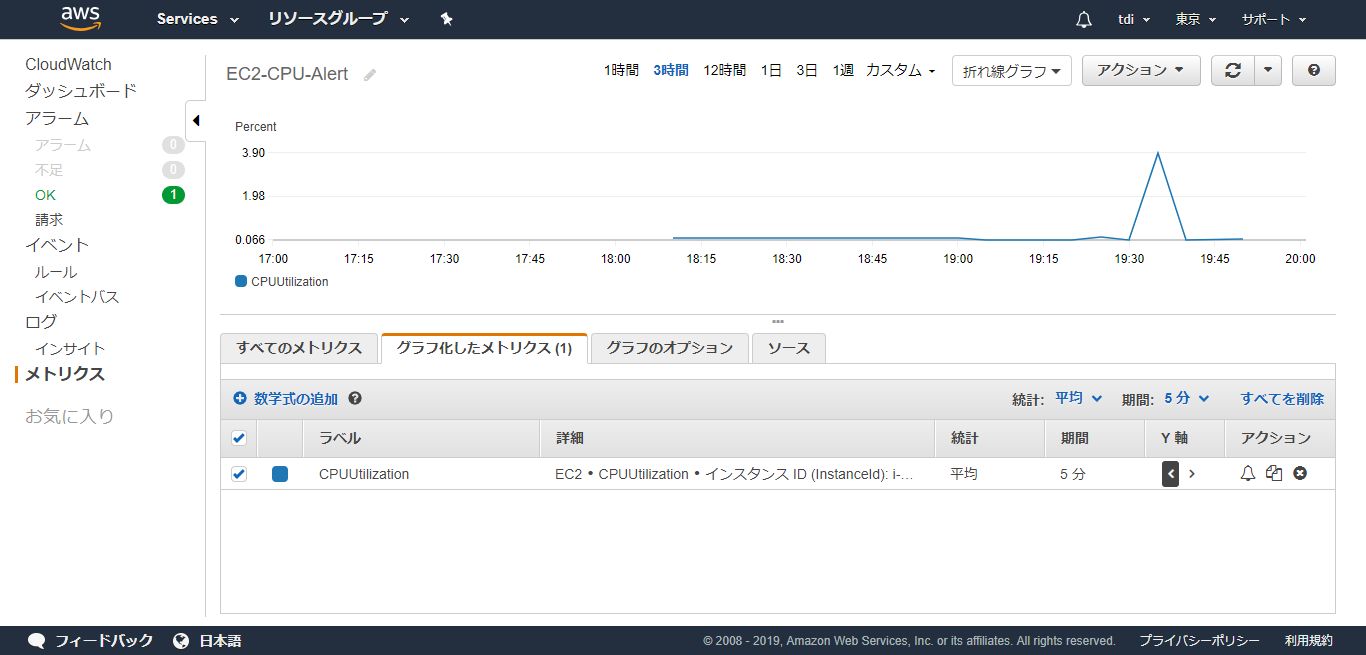Collapse the left navigation panel arrow
Viewport: 1366px width, 655px height.
pos(196,121)
